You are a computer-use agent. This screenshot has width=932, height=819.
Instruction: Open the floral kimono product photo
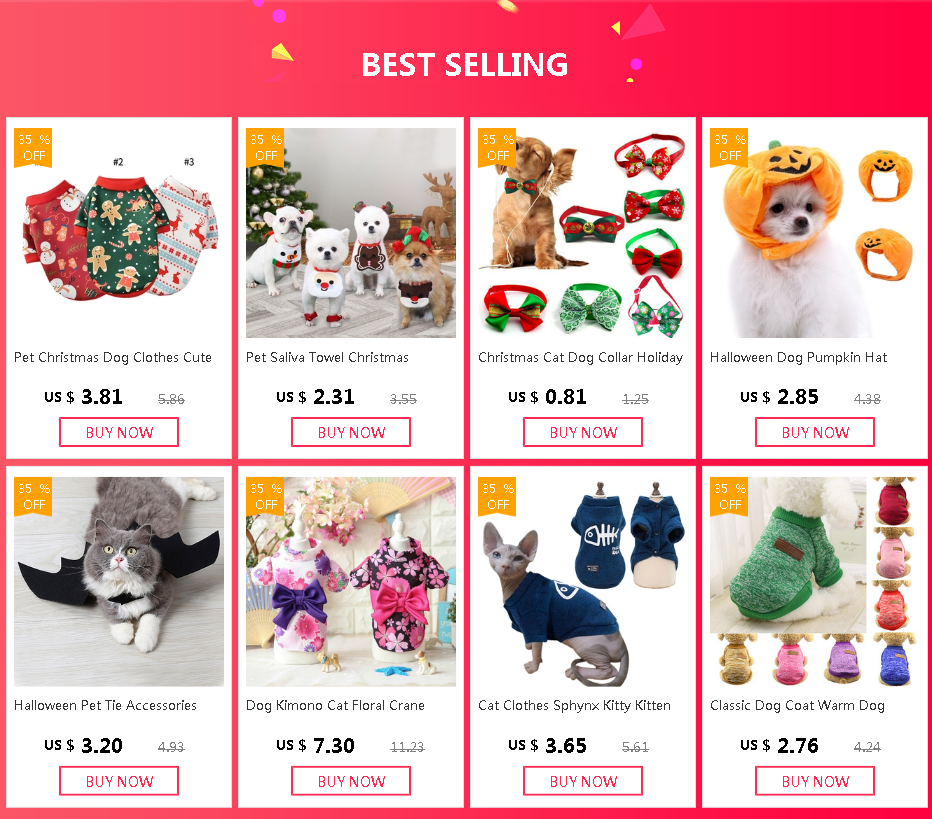351,582
